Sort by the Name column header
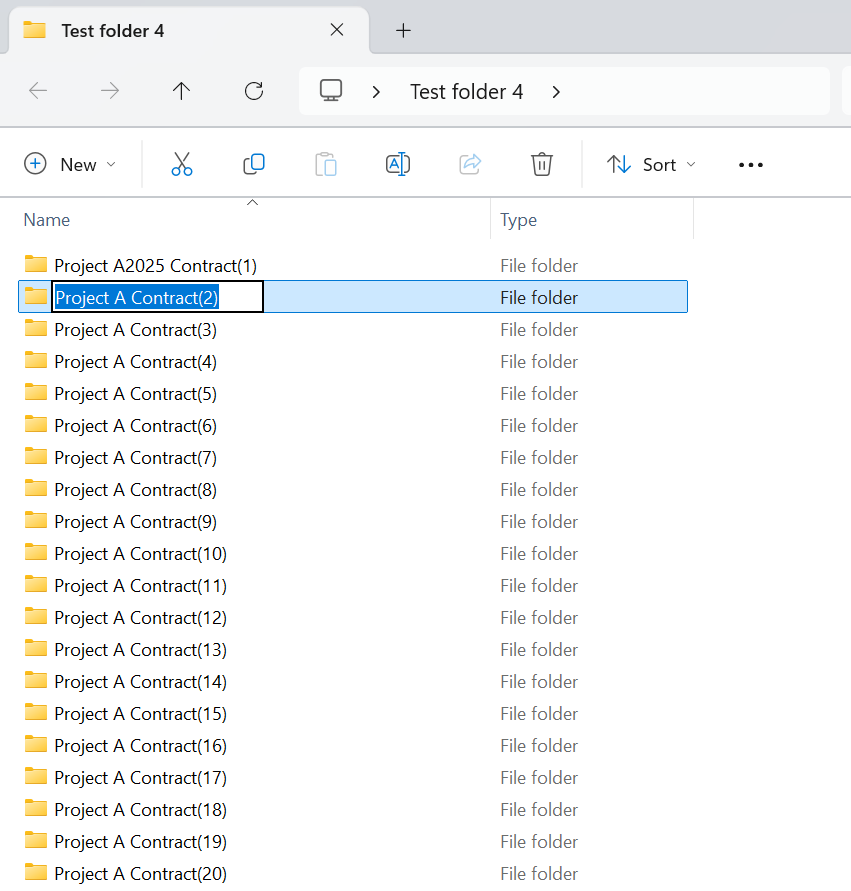851x891 pixels. click(x=47, y=220)
